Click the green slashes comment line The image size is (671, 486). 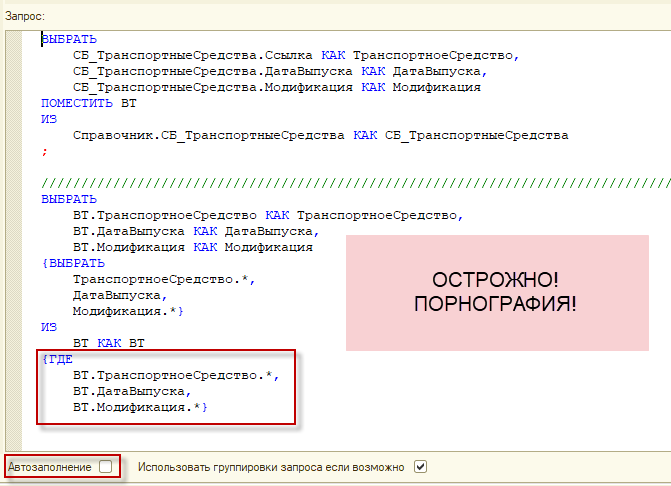356,184
